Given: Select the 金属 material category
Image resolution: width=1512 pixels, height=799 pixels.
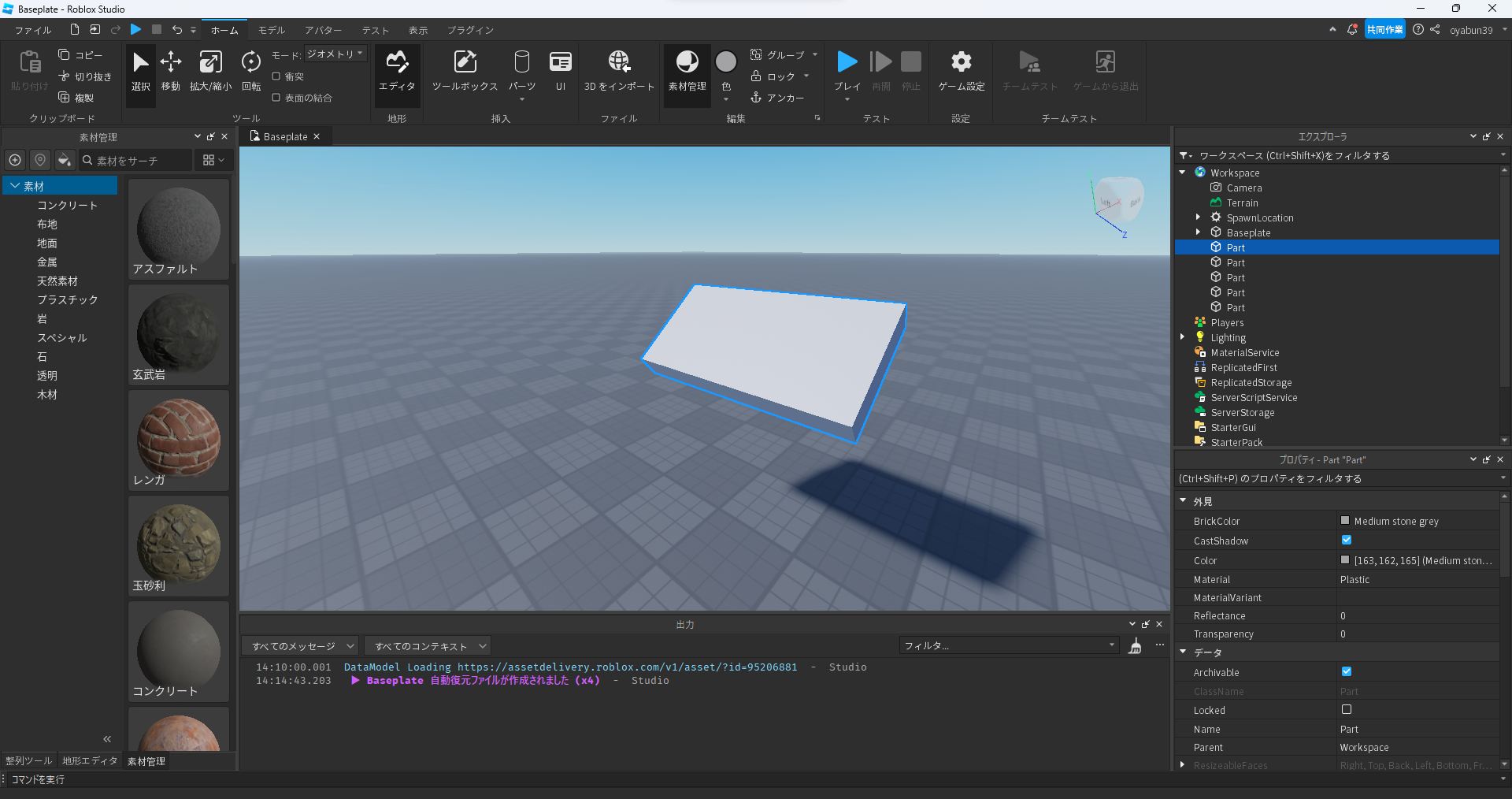Looking at the screenshot, I should click(x=47, y=262).
